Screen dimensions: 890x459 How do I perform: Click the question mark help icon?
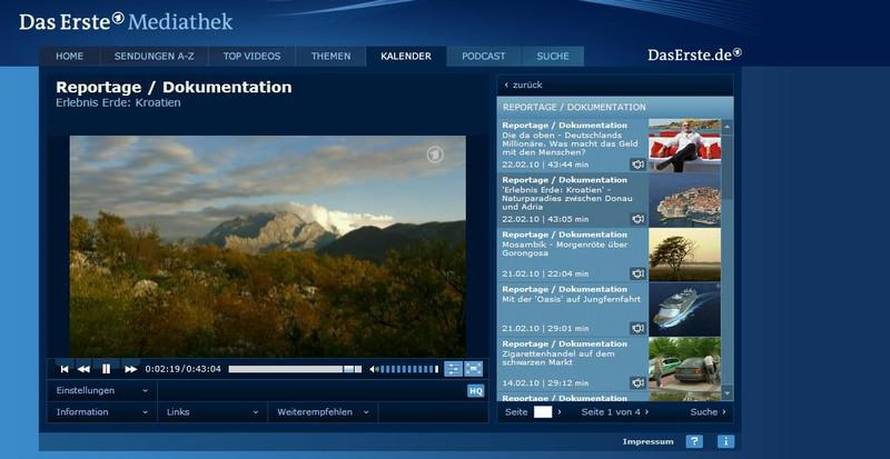tap(694, 441)
